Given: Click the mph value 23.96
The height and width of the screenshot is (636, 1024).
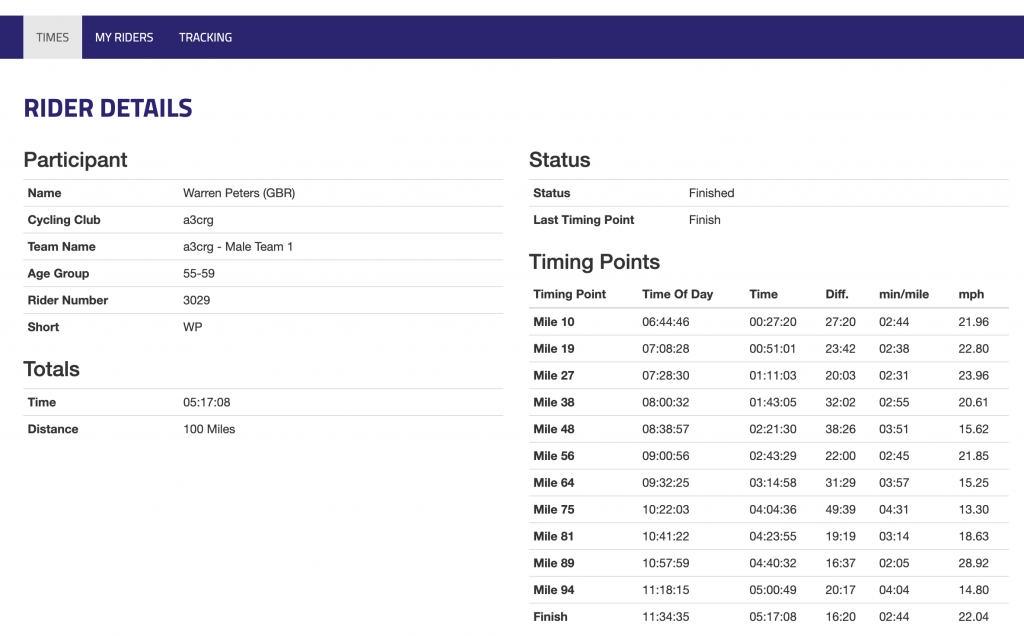Looking at the screenshot, I should (x=974, y=375).
